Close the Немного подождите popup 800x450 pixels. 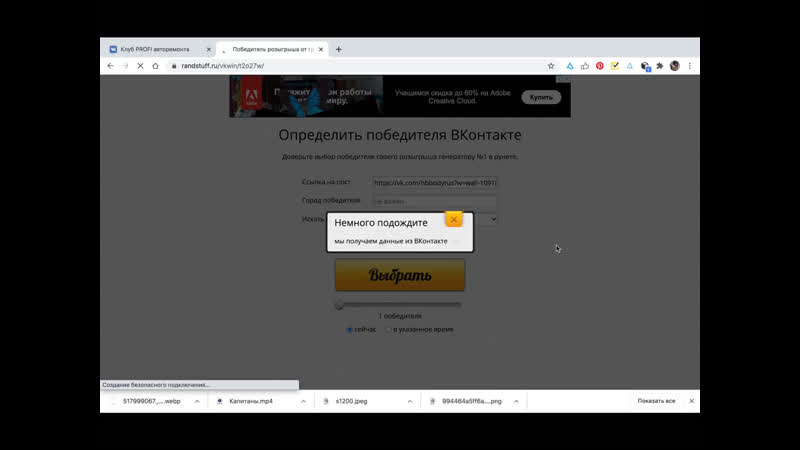click(454, 219)
